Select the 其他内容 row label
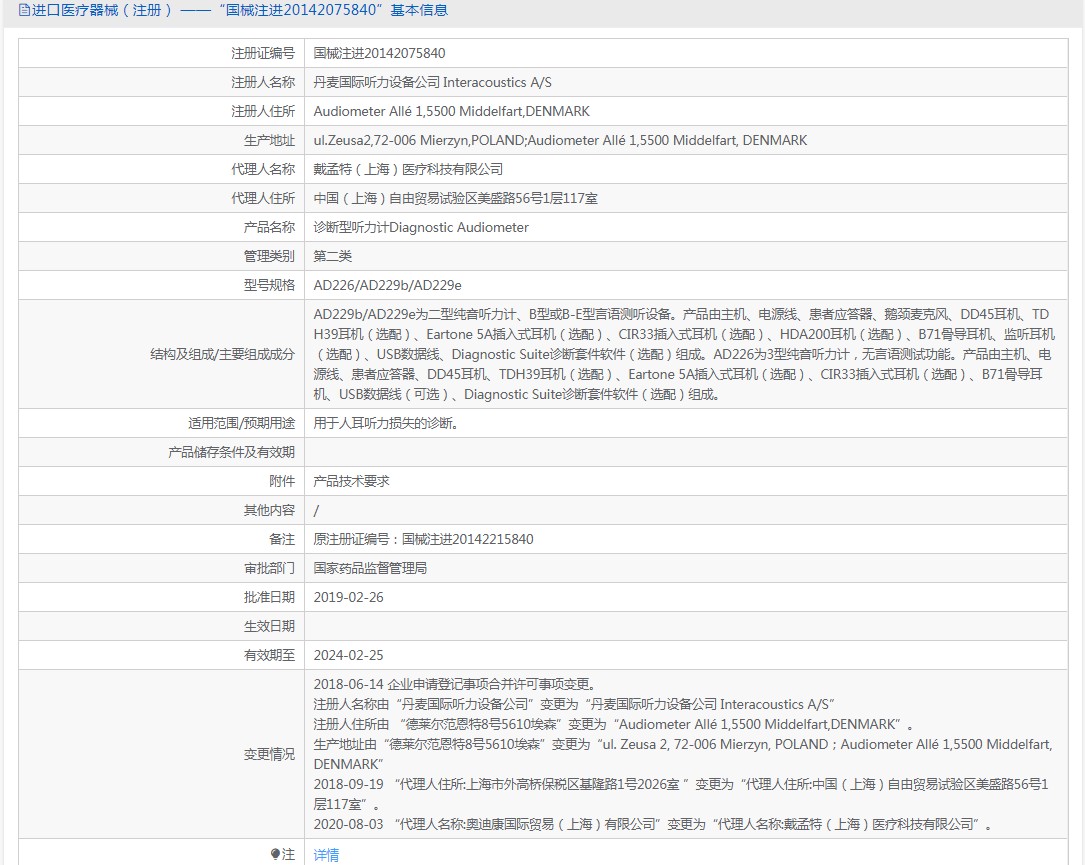Image resolution: width=1085 pixels, height=865 pixels. [x=269, y=510]
